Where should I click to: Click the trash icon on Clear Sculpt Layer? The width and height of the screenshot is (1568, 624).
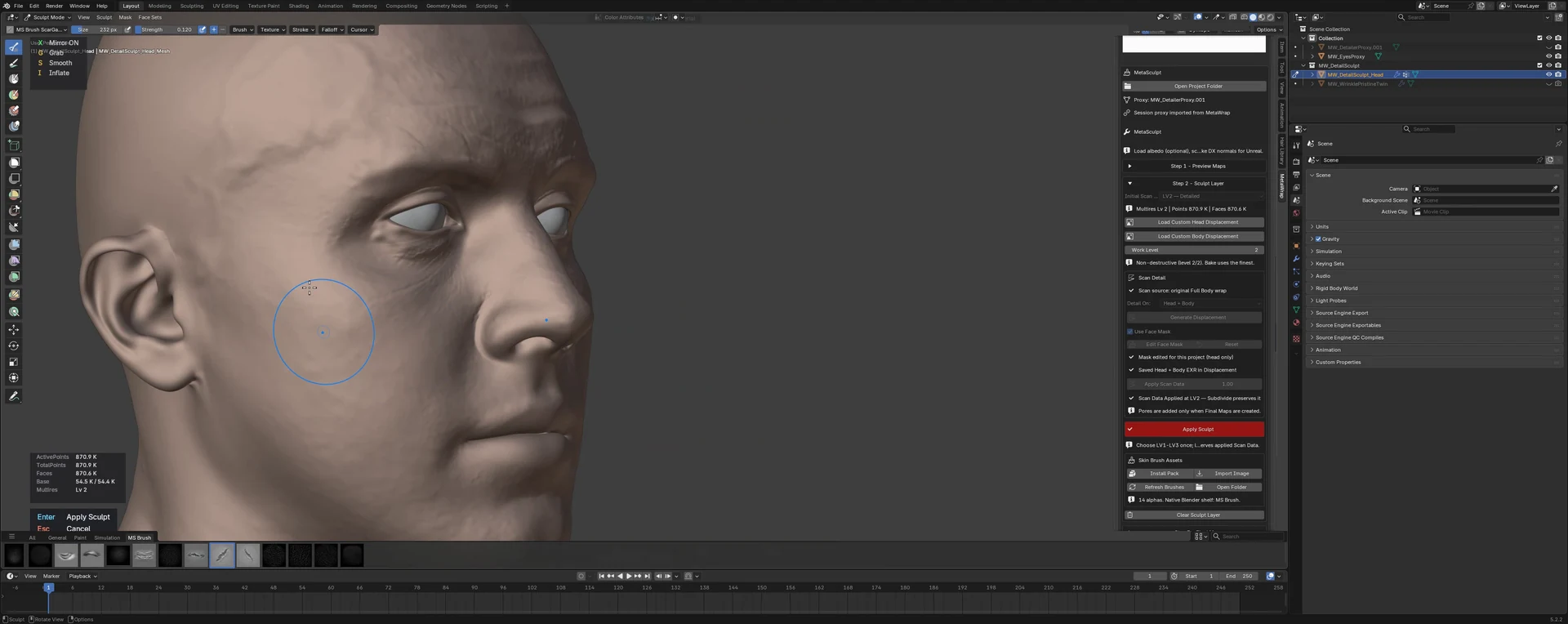[1129, 515]
